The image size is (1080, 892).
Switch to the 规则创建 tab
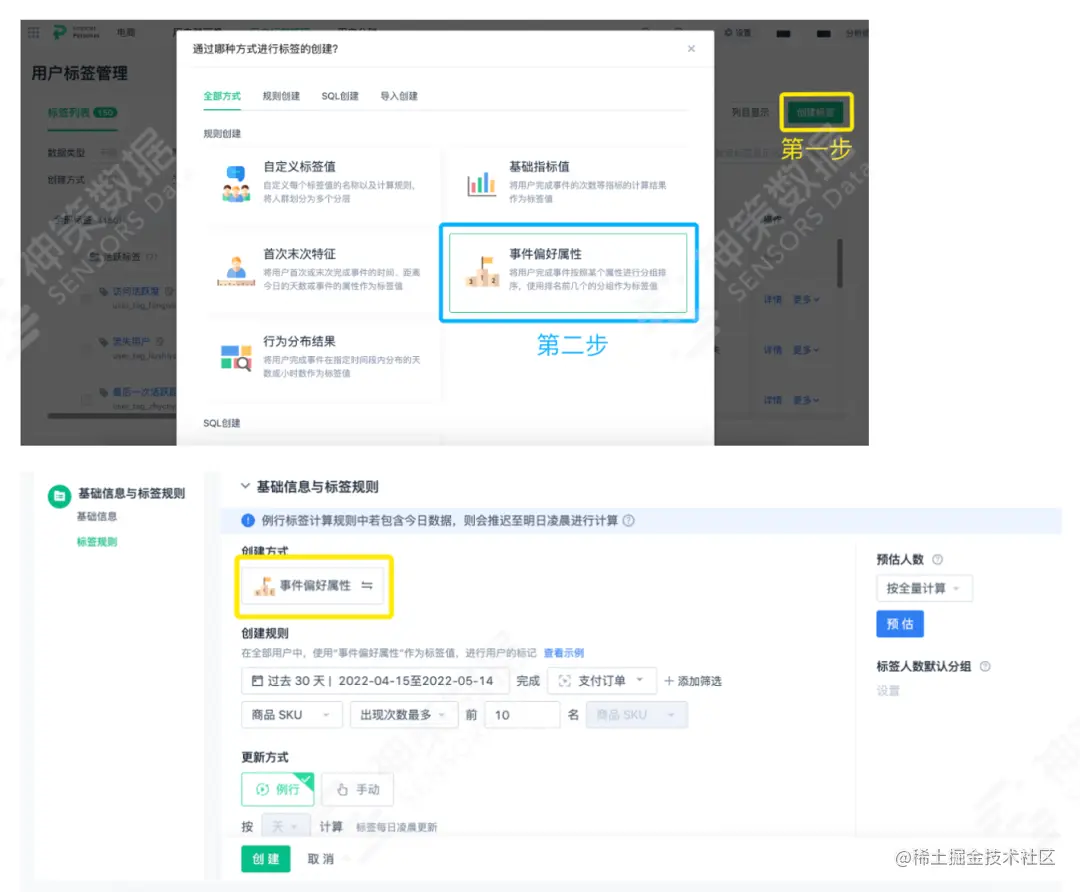(281, 96)
